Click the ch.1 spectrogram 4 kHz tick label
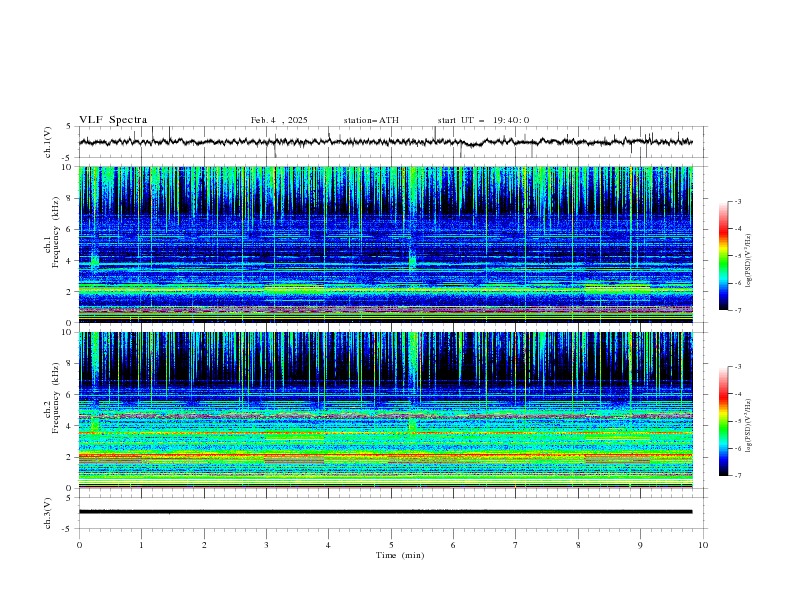Screen dimensions: 792x612 point(71,261)
